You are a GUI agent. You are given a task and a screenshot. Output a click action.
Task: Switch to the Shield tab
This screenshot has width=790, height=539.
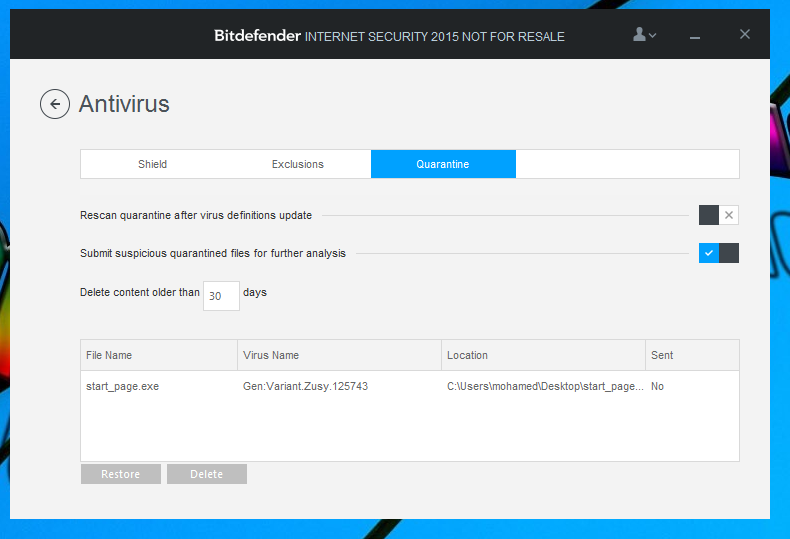[153, 164]
